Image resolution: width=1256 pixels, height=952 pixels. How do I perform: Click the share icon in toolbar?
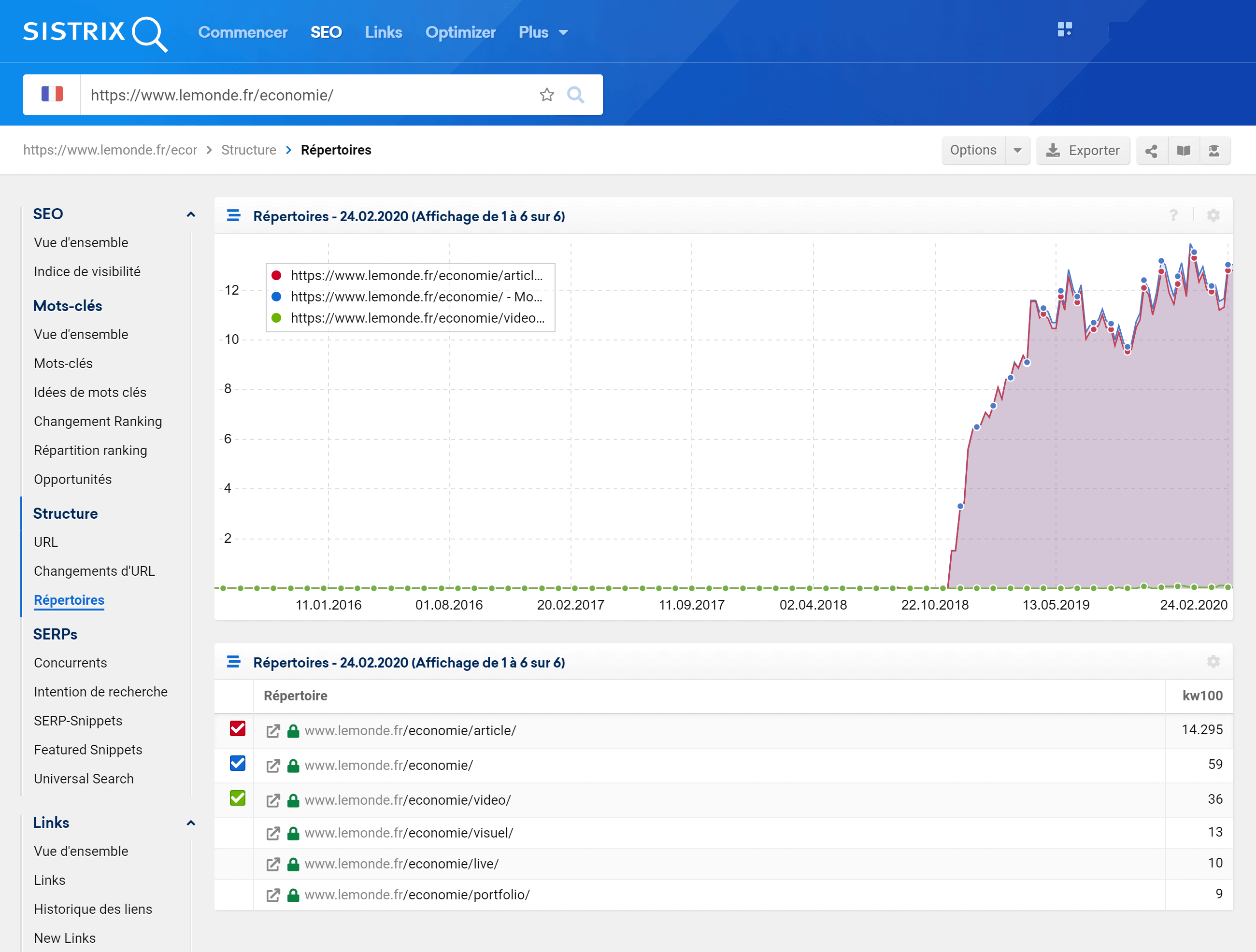(x=1152, y=150)
